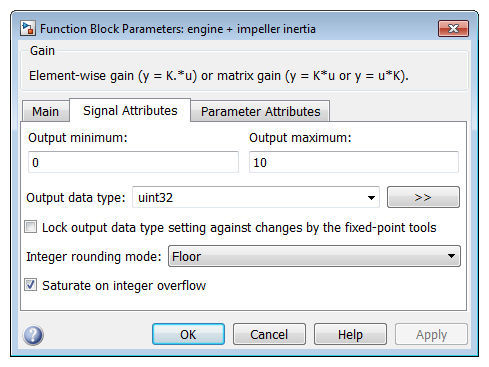Screen dimensions: 489x367
Task: Click the Simulink block icon in title bar
Action: point(27,28)
